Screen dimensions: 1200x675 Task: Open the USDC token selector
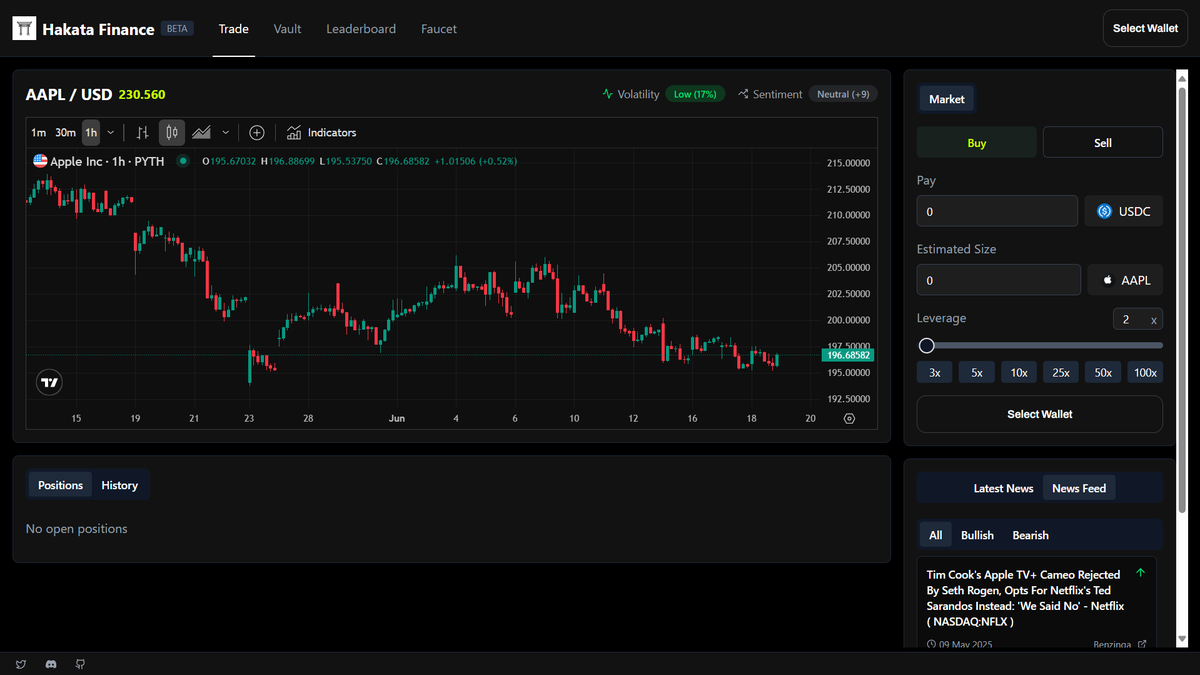coord(1123,211)
